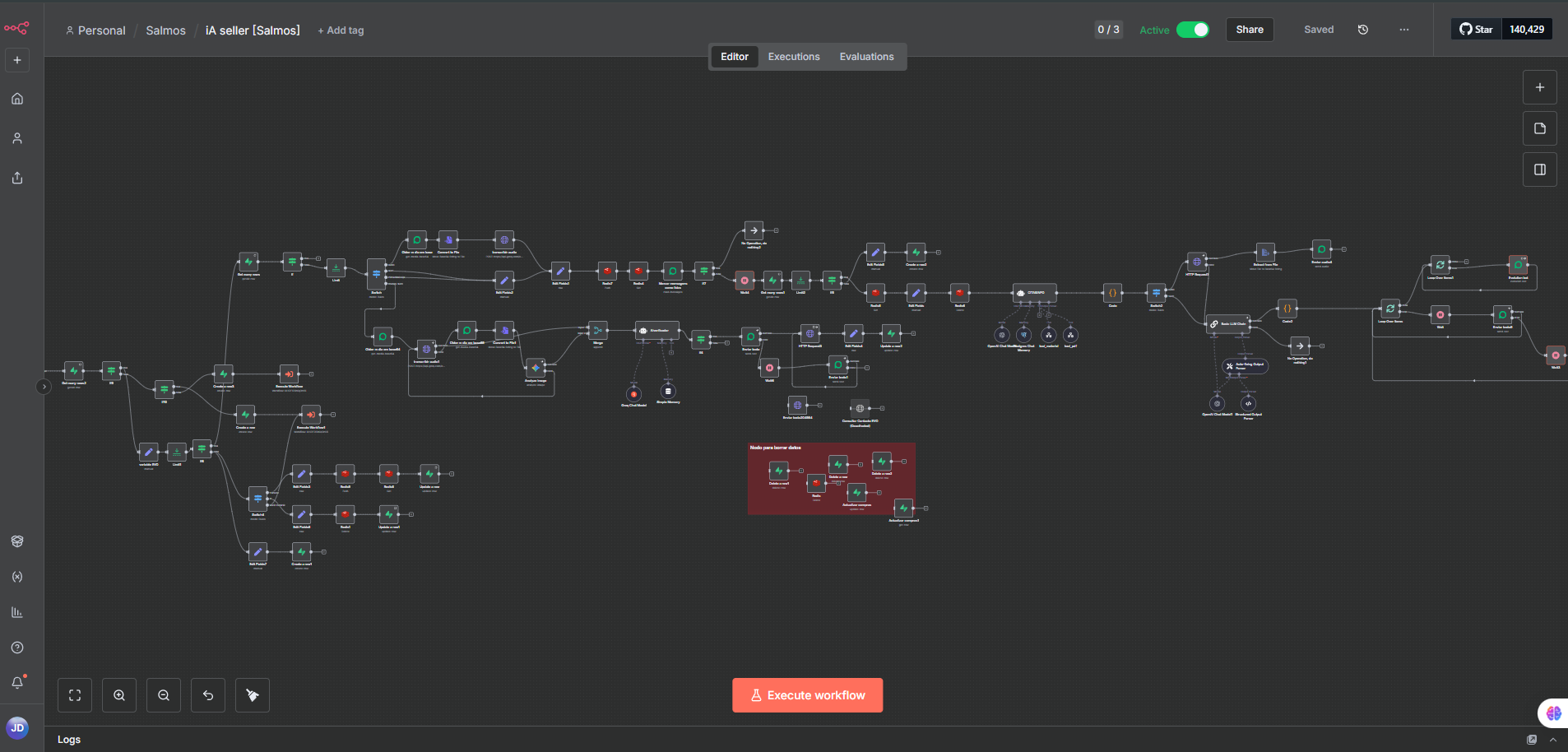Zoom out of the workflow canvas
1568x752 pixels.
coord(164,695)
